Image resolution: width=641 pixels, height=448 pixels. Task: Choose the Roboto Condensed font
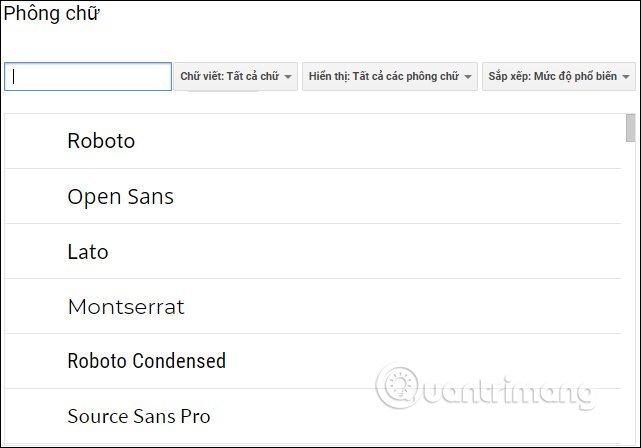tap(146, 361)
